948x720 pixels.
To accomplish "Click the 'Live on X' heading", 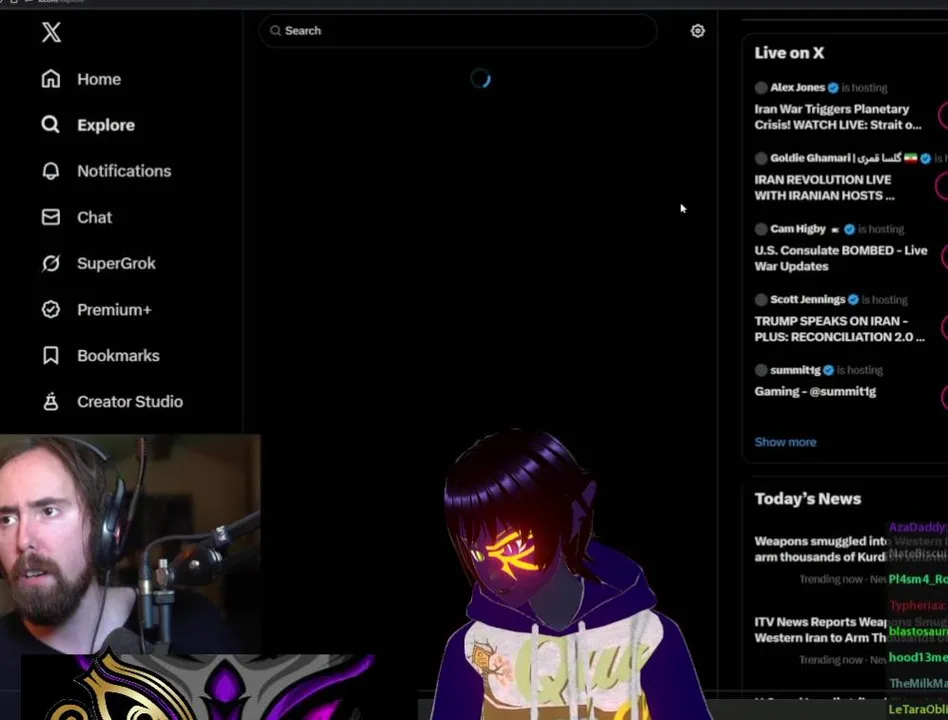I will [789, 53].
